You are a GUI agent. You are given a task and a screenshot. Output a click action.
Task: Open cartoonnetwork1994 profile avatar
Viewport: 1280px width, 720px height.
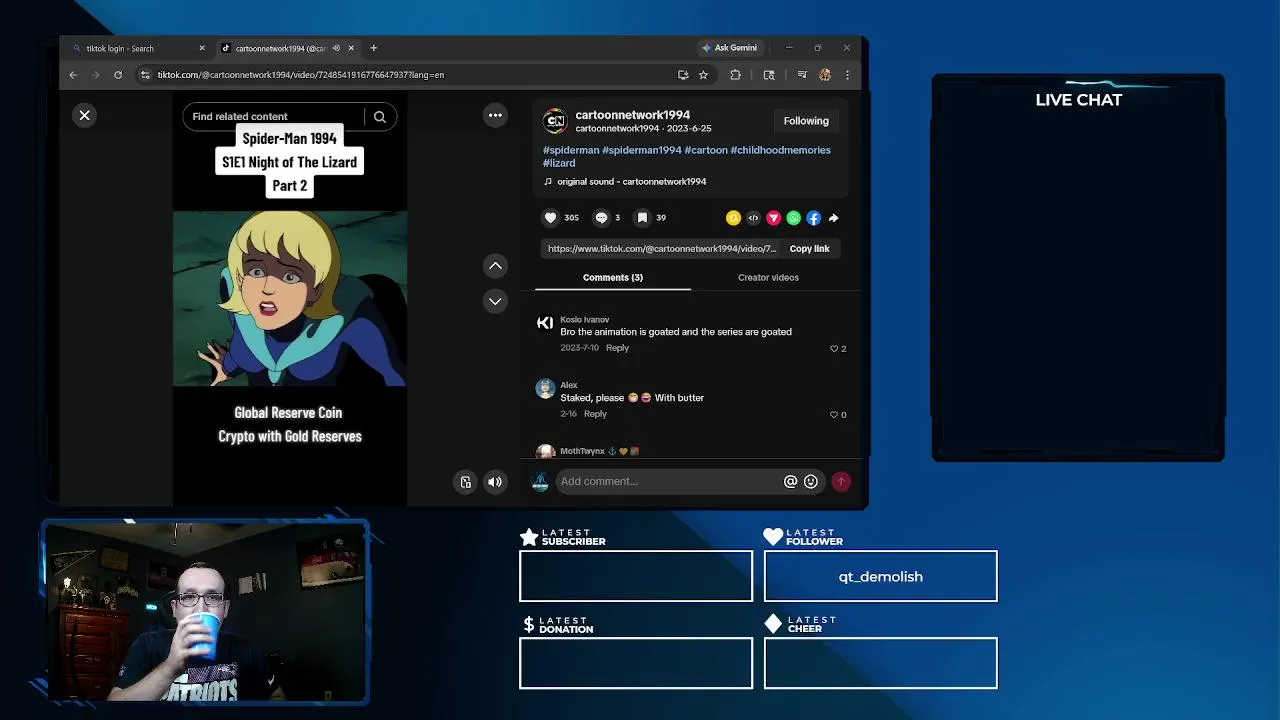555,122
